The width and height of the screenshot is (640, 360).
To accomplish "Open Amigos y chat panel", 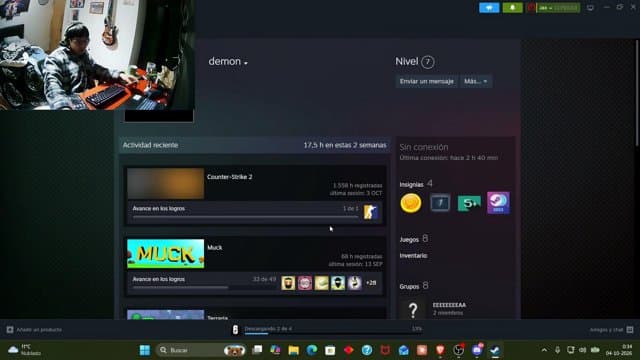I will (611, 330).
